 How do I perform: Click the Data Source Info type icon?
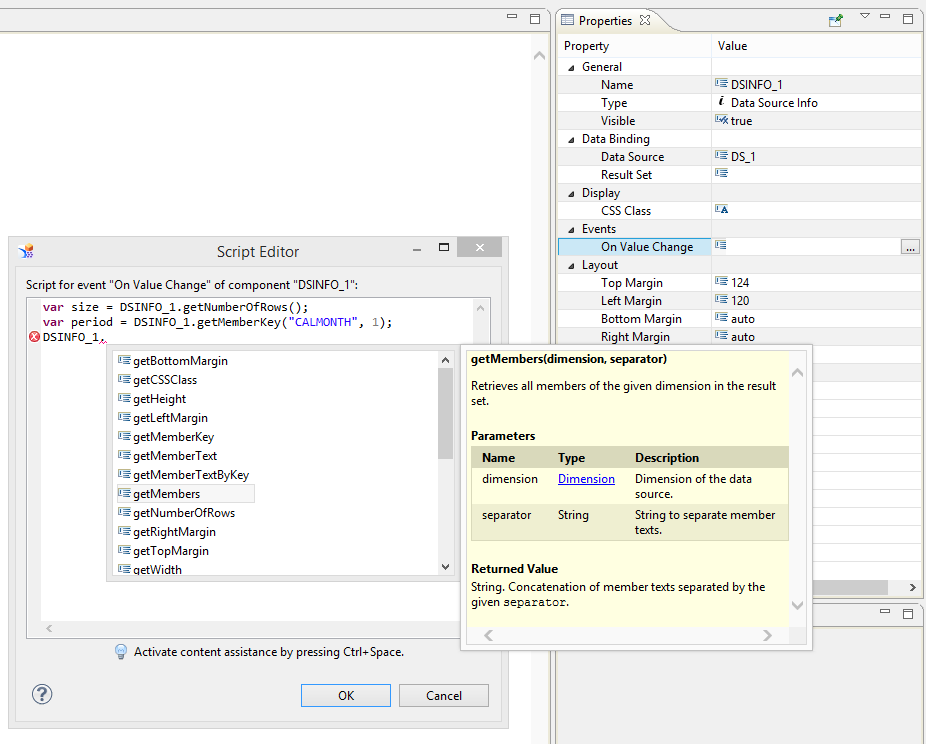721,103
